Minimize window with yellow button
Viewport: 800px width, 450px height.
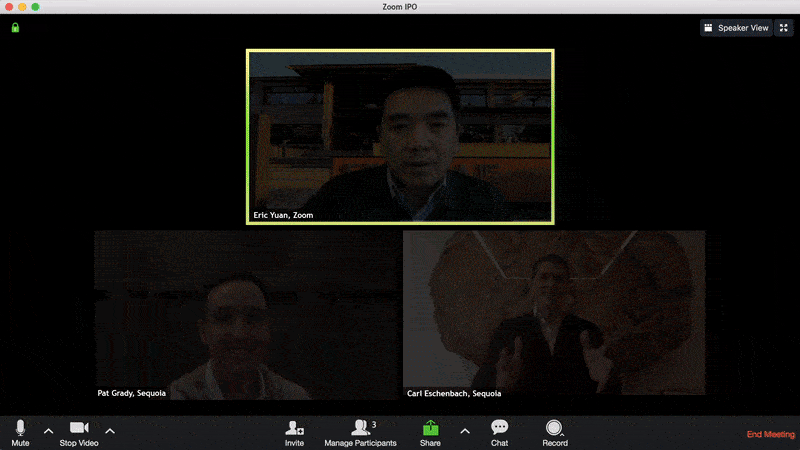pos(22,7)
